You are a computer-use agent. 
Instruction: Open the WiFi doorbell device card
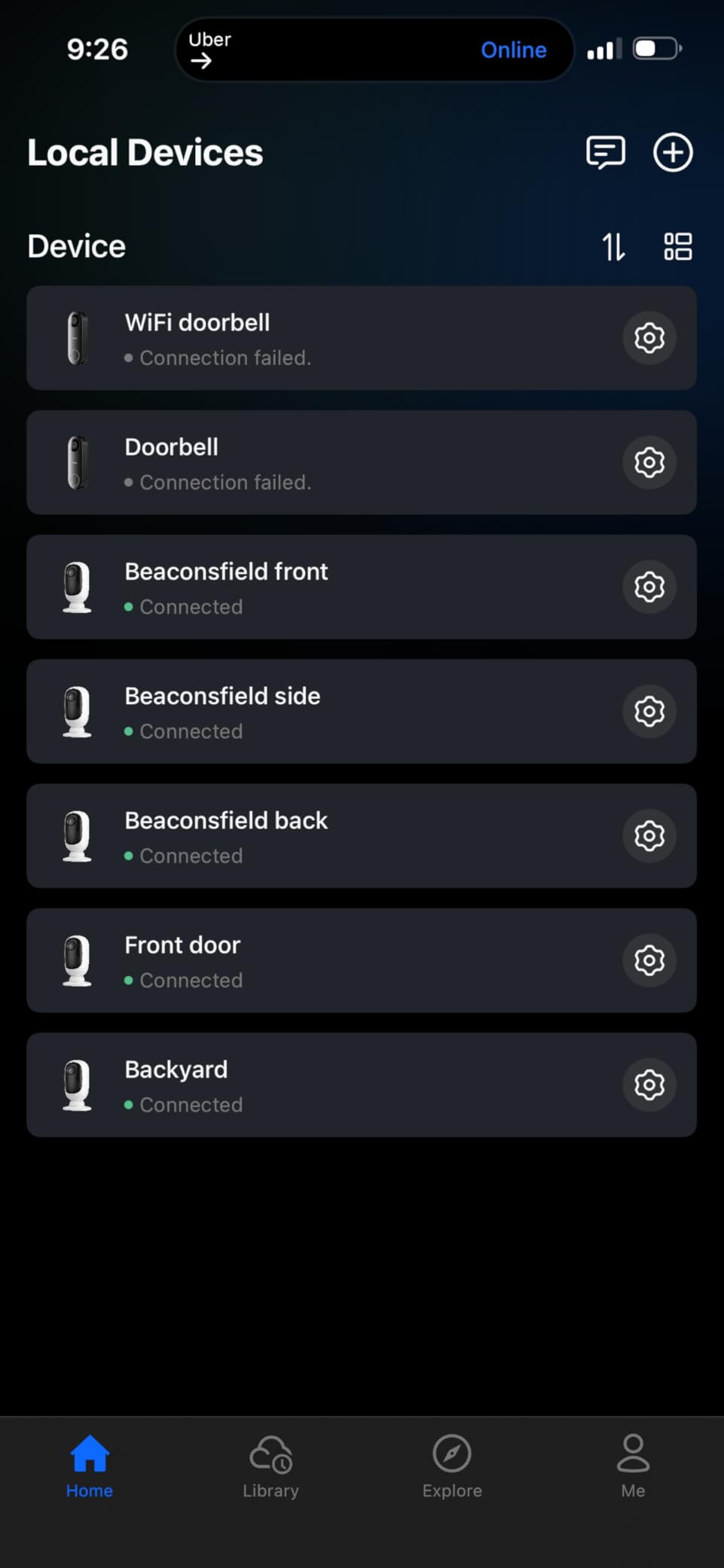[x=362, y=338]
